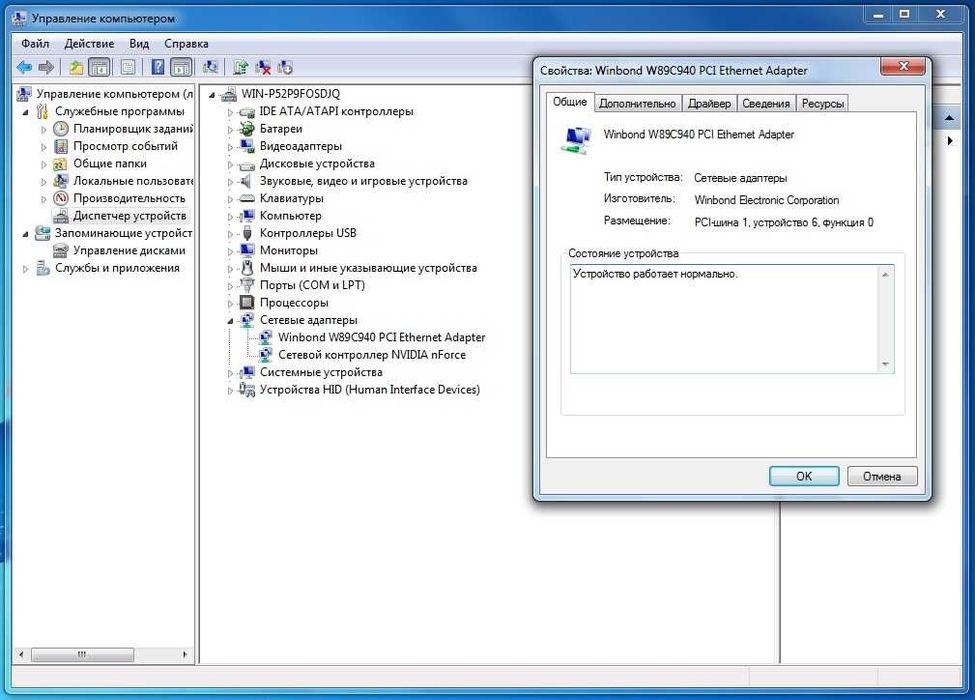Select the WIN-P52P9FOSDJQ computer root node
Image resolution: width=975 pixels, height=700 pixels.
coord(290,94)
